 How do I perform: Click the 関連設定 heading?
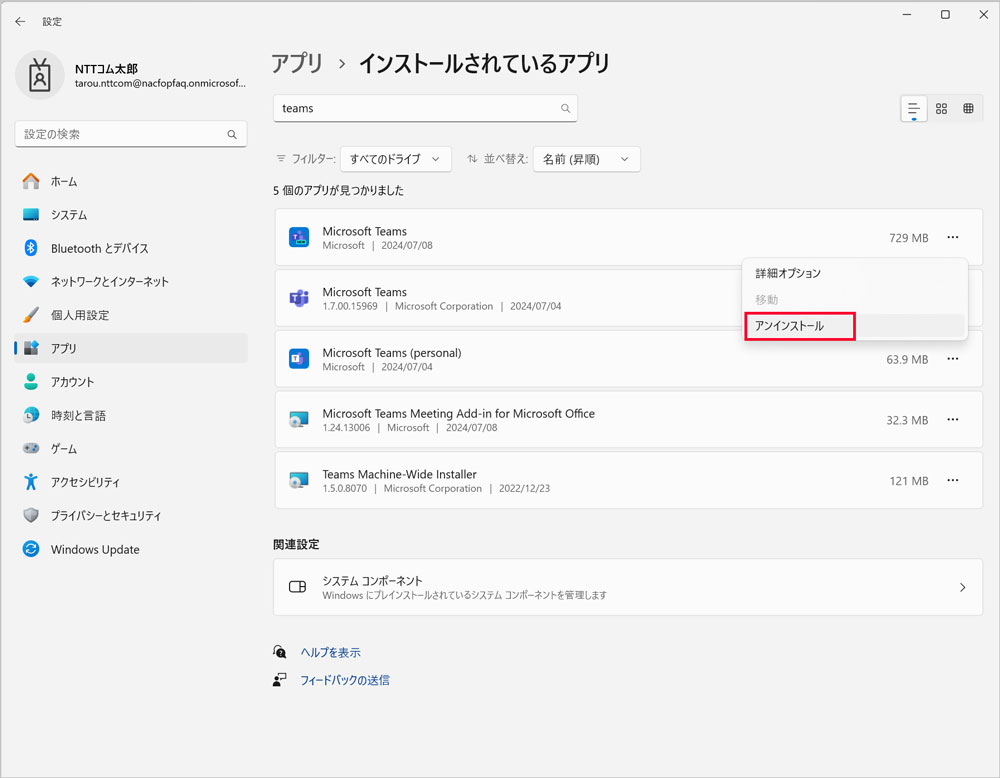click(x=296, y=545)
